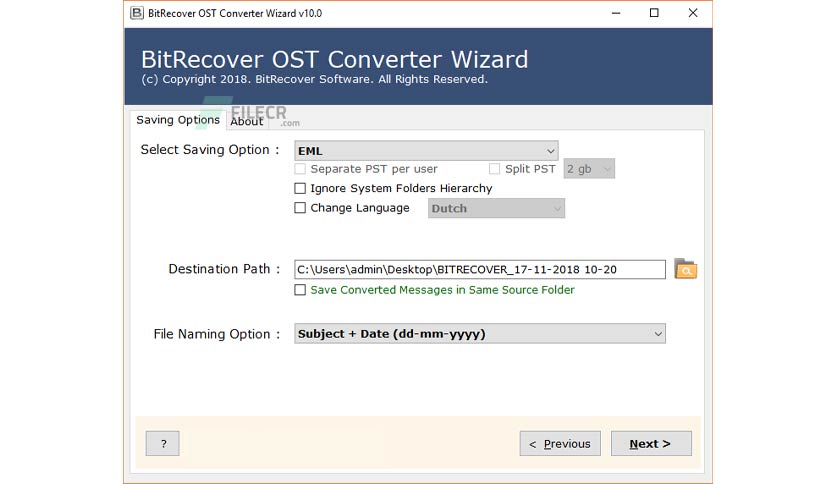Viewport: 836px width, 484px height.
Task: Click the 'Select Saving Option :' label
Action: tap(210, 150)
